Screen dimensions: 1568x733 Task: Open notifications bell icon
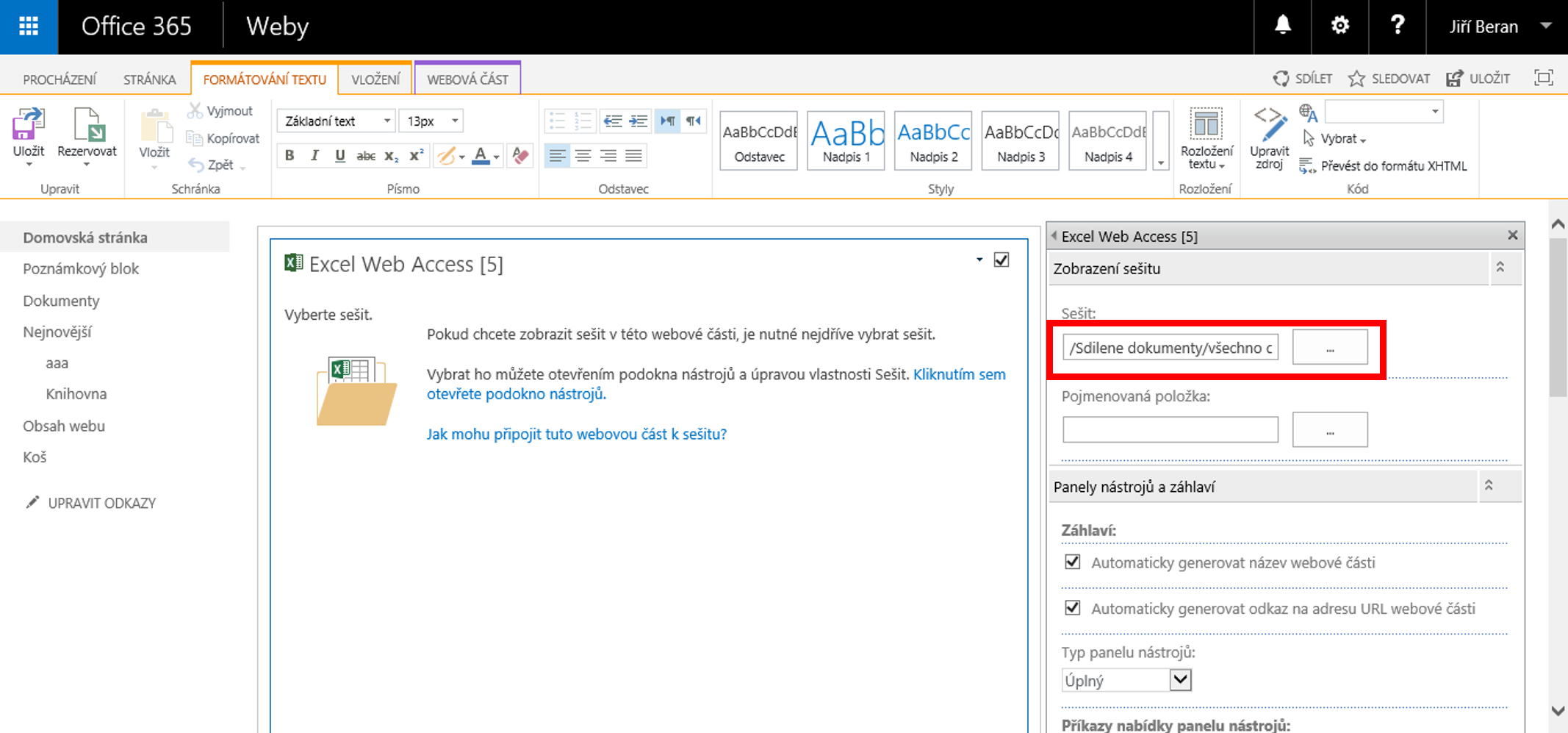click(x=1282, y=26)
